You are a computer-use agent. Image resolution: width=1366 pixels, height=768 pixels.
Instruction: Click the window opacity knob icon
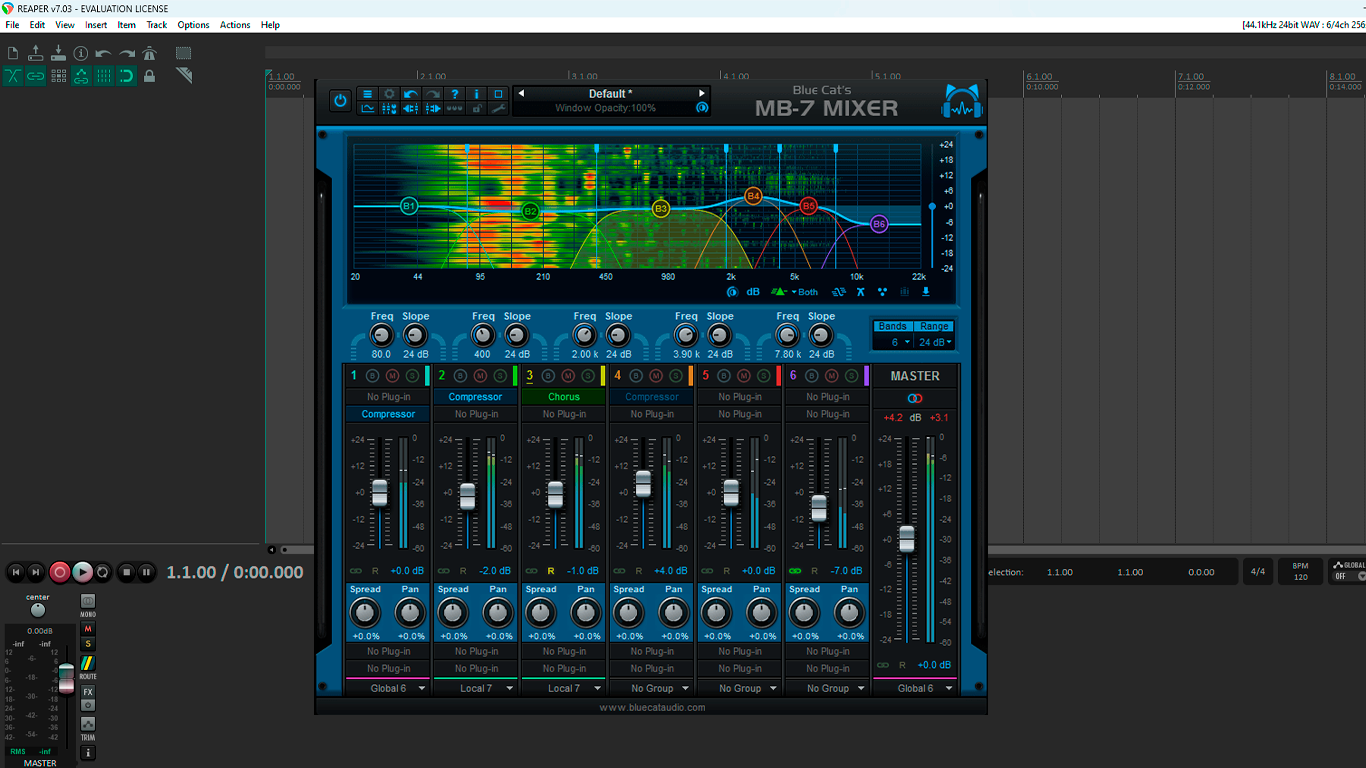coord(702,108)
